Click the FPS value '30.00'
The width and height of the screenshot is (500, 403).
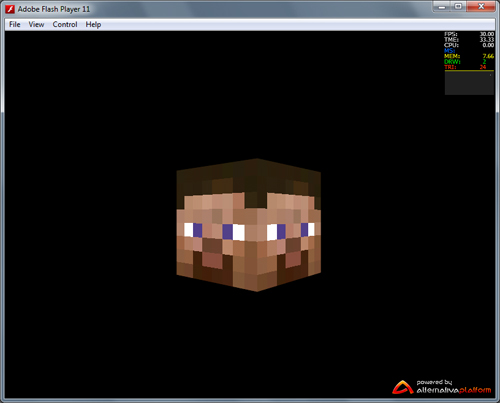pyautogui.click(x=487, y=34)
